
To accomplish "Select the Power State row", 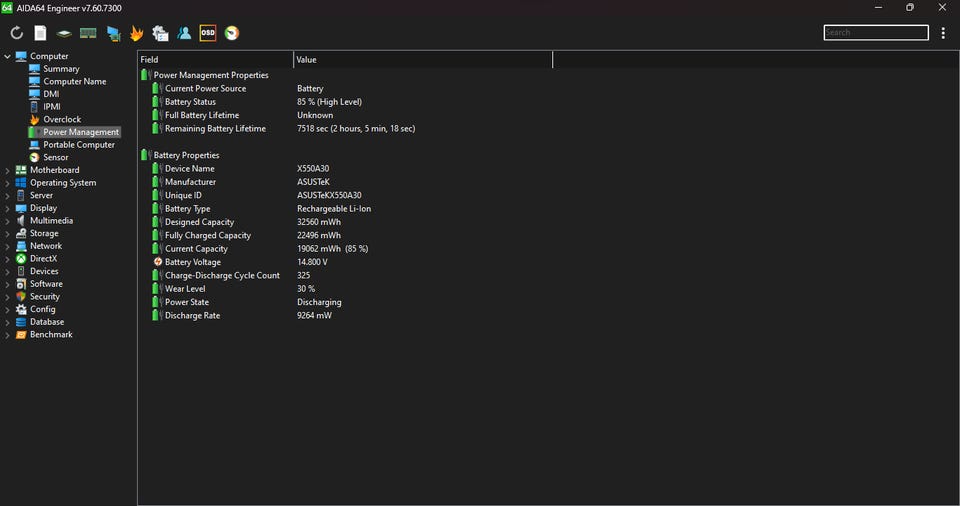I will (247, 303).
